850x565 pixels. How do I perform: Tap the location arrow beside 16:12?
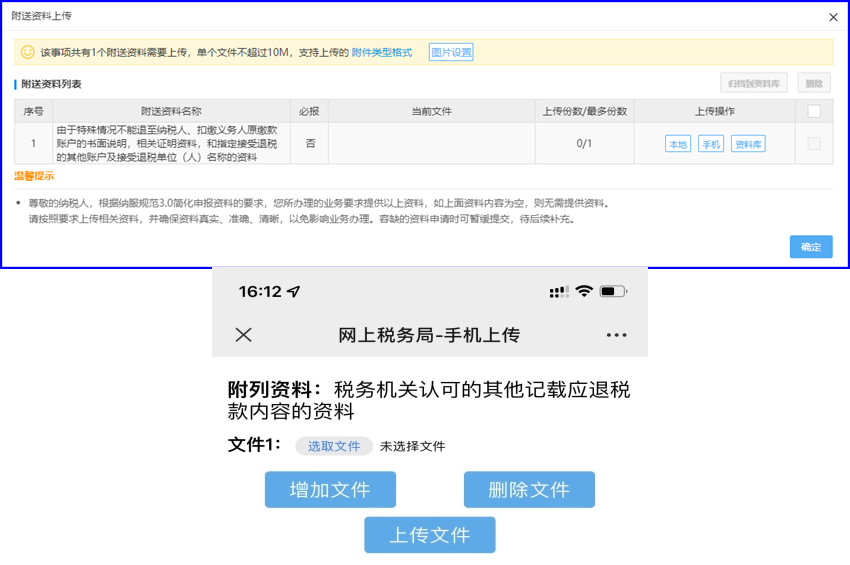pyautogui.click(x=293, y=291)
